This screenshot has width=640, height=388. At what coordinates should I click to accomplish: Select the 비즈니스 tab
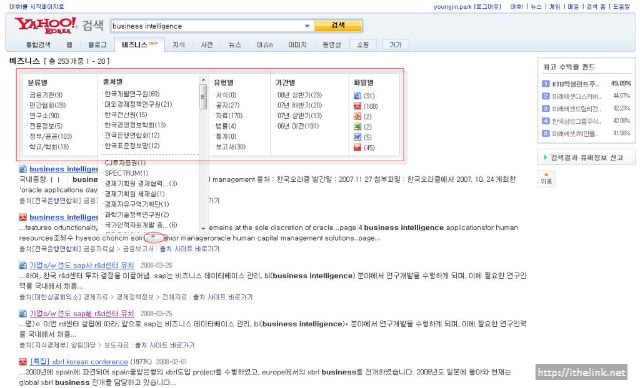(140, 45)
